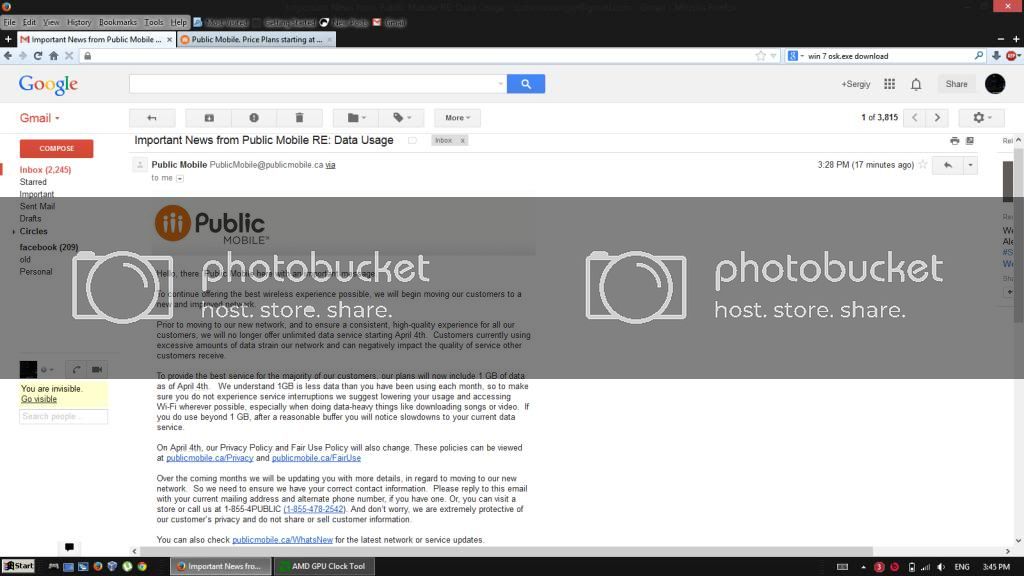The height and width of the screenshot is (576, 1024).
Task: Go to the newer message arrow
Action: 914,118
